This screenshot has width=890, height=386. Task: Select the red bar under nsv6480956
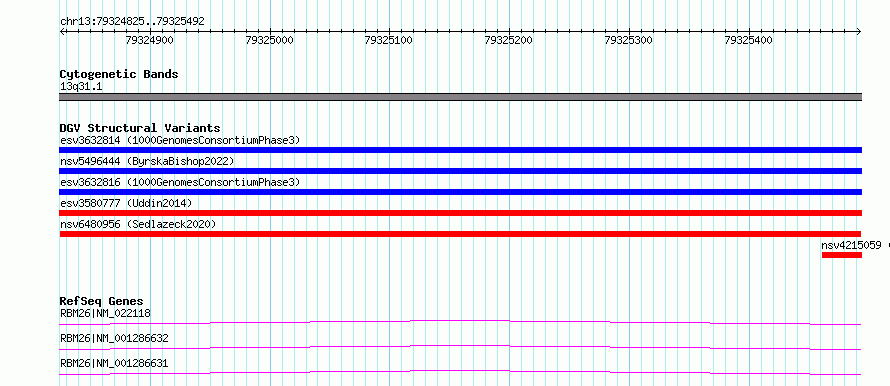pos(460,234)
